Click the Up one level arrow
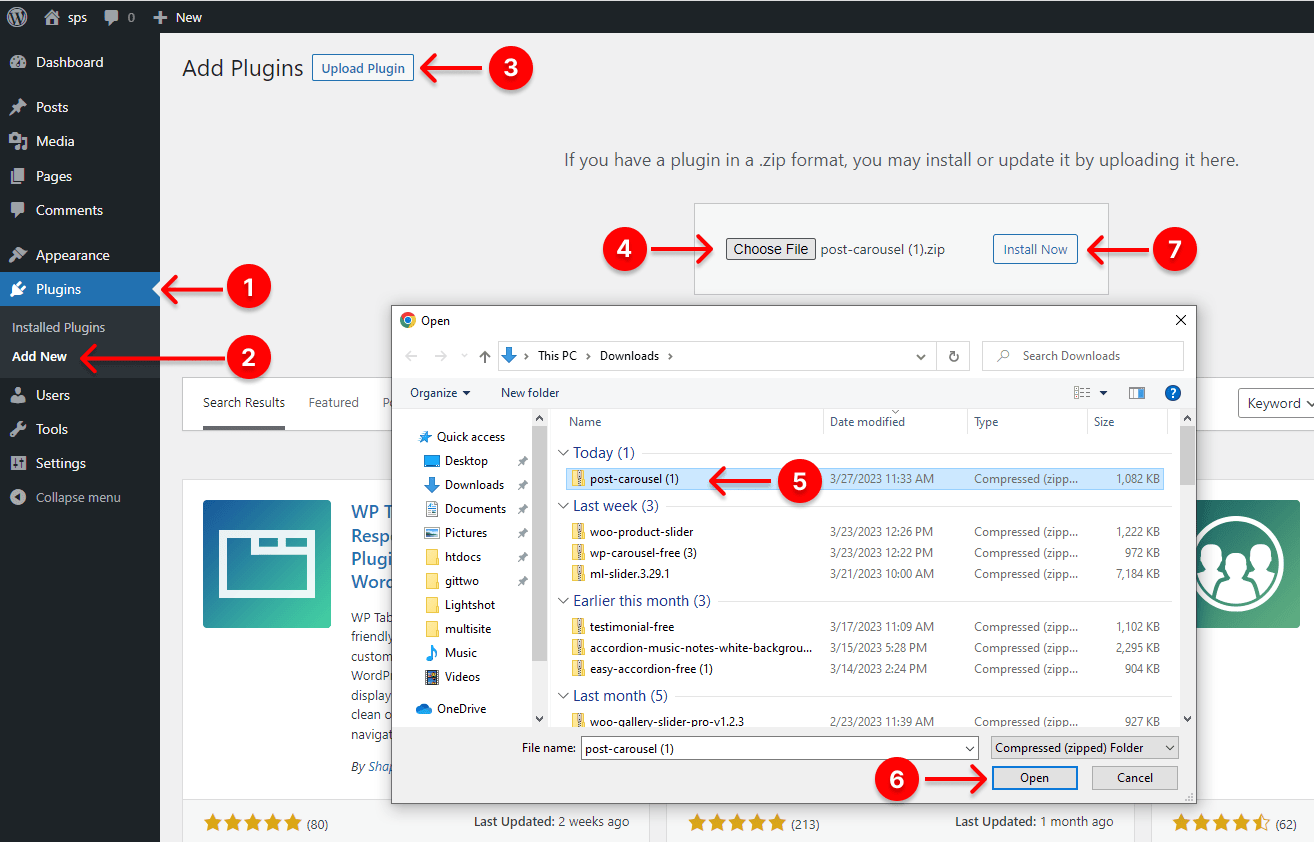The height and width of the screenshot is (842, 1314). [485, 356]
